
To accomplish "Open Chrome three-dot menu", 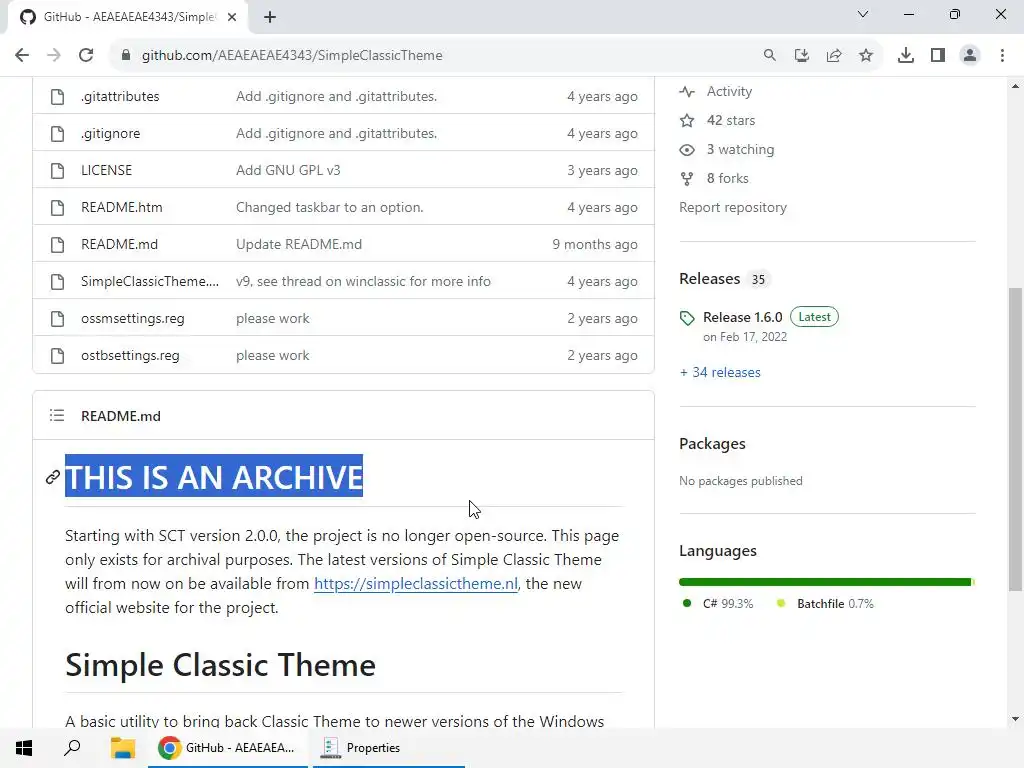I will (x=1002, y=56).
